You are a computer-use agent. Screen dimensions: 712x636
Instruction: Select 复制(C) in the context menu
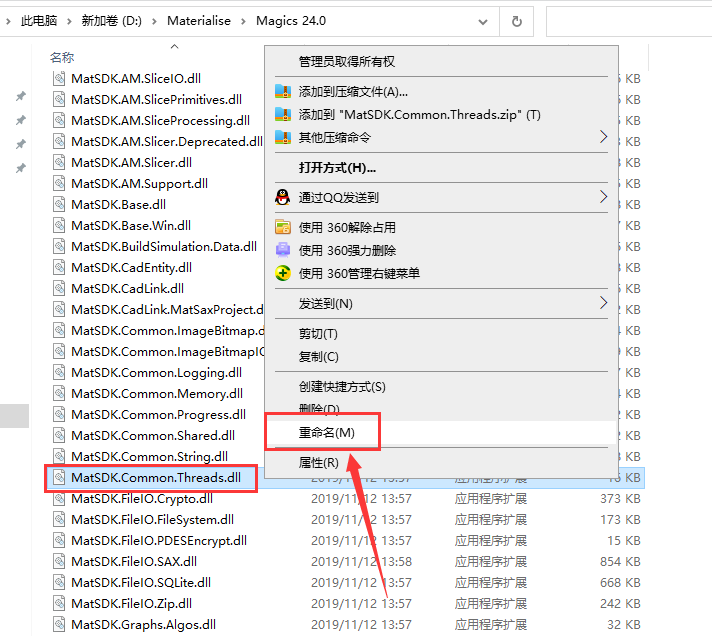point(318,356)
